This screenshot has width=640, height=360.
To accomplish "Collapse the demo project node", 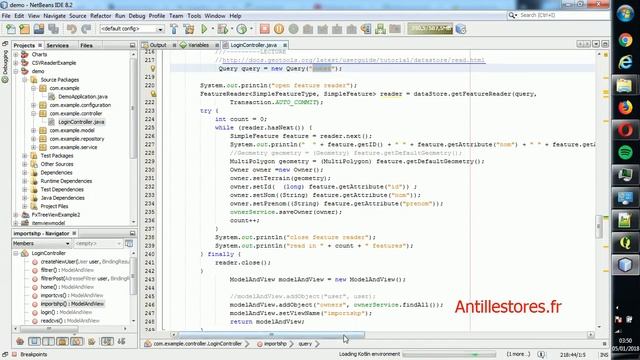I will click(x=16, y=71).
